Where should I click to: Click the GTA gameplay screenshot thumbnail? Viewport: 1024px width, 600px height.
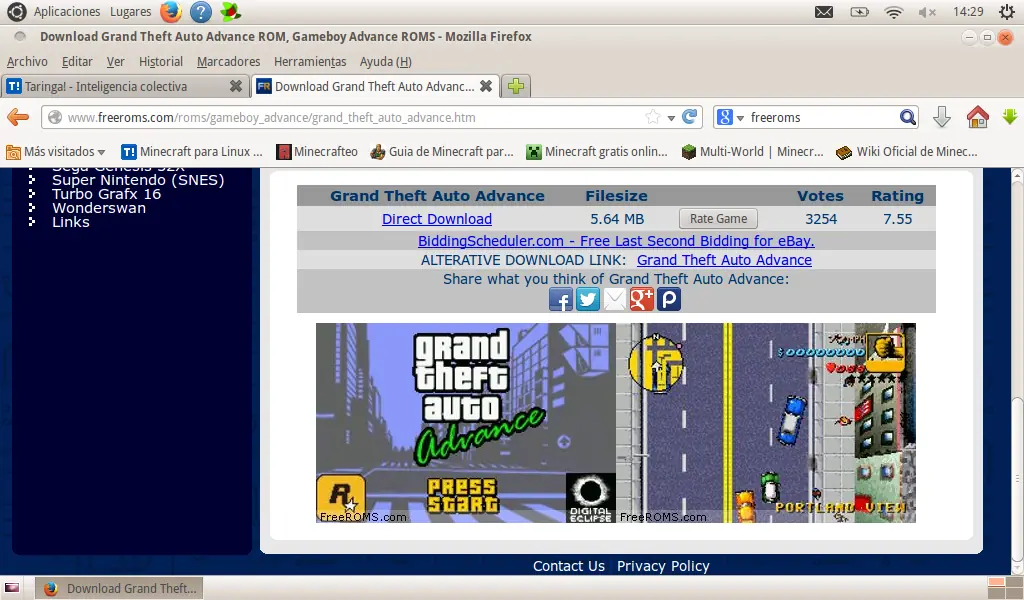tap(765, 423)
